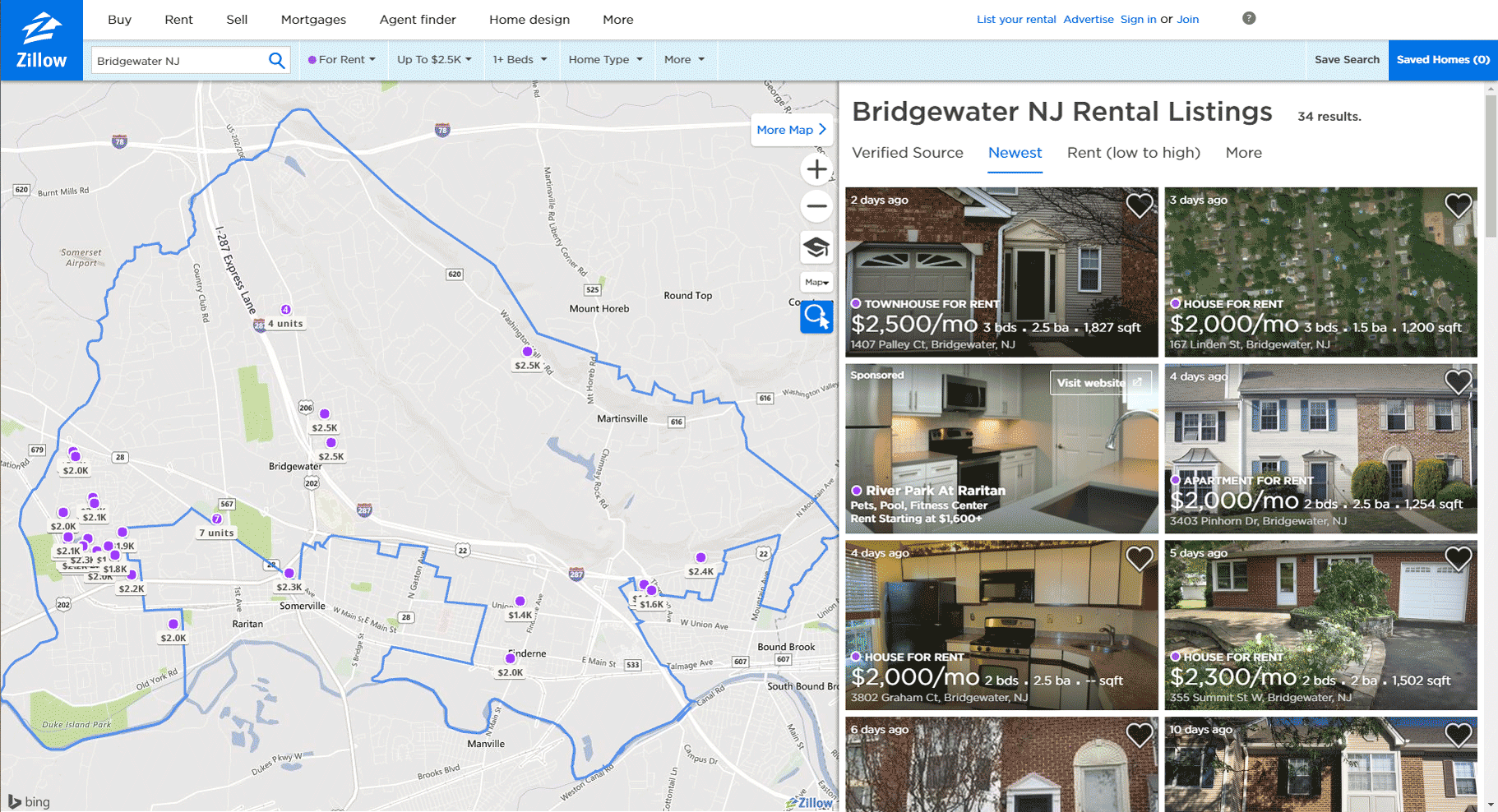Zoom out the map with minus

click(x=816, y=206)
